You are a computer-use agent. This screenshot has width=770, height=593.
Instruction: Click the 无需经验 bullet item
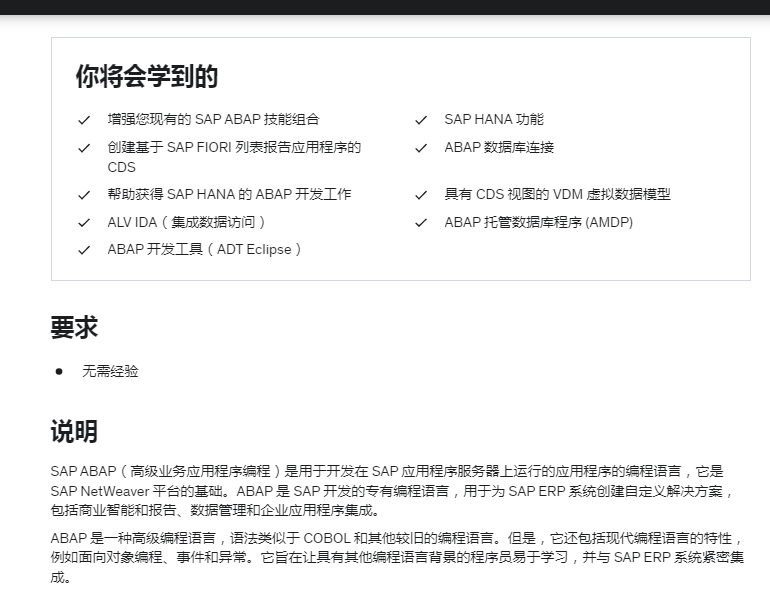coord(110,371)
